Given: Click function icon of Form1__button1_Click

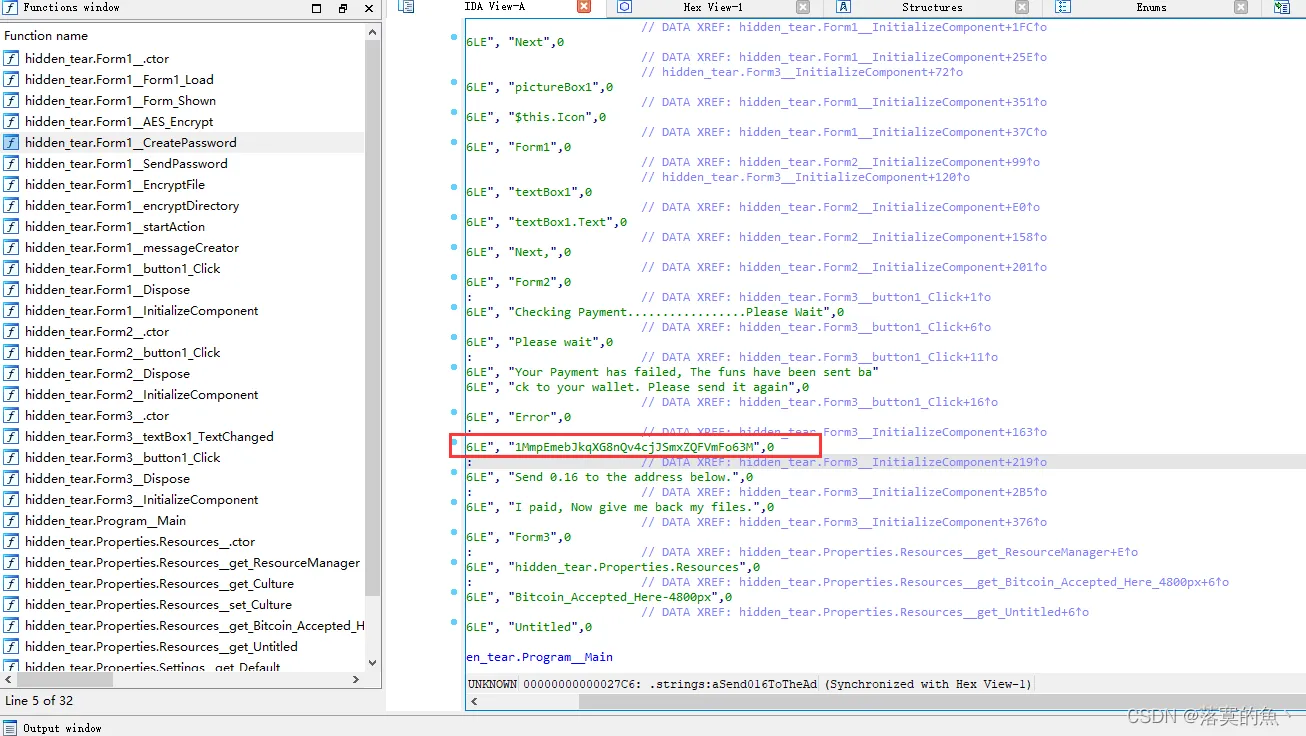Looking at the screenshot, I should click(x=11, y=268).
